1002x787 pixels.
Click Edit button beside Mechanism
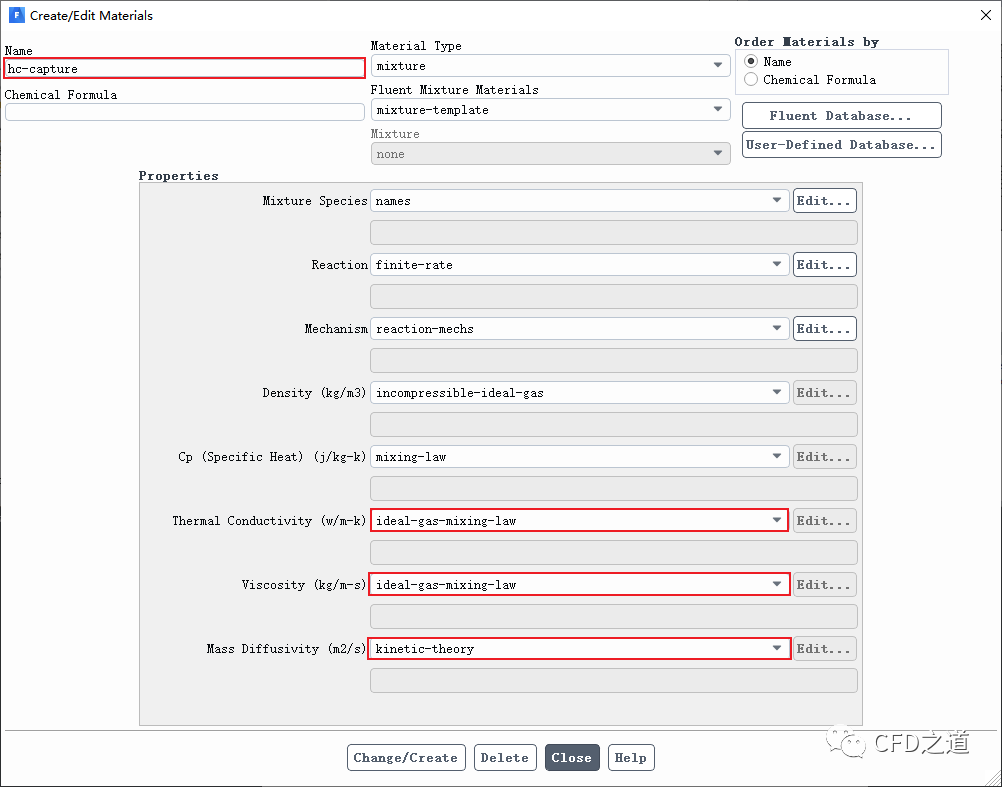[824, 329]
